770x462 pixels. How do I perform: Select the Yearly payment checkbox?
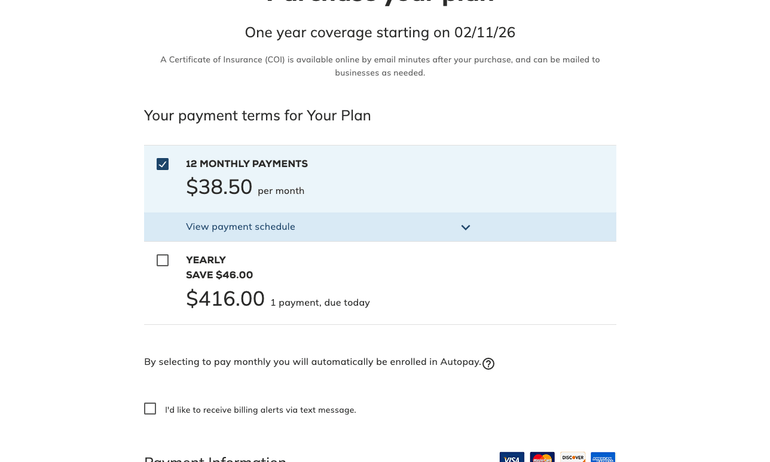pyautogui.click(x=163, y=260)
